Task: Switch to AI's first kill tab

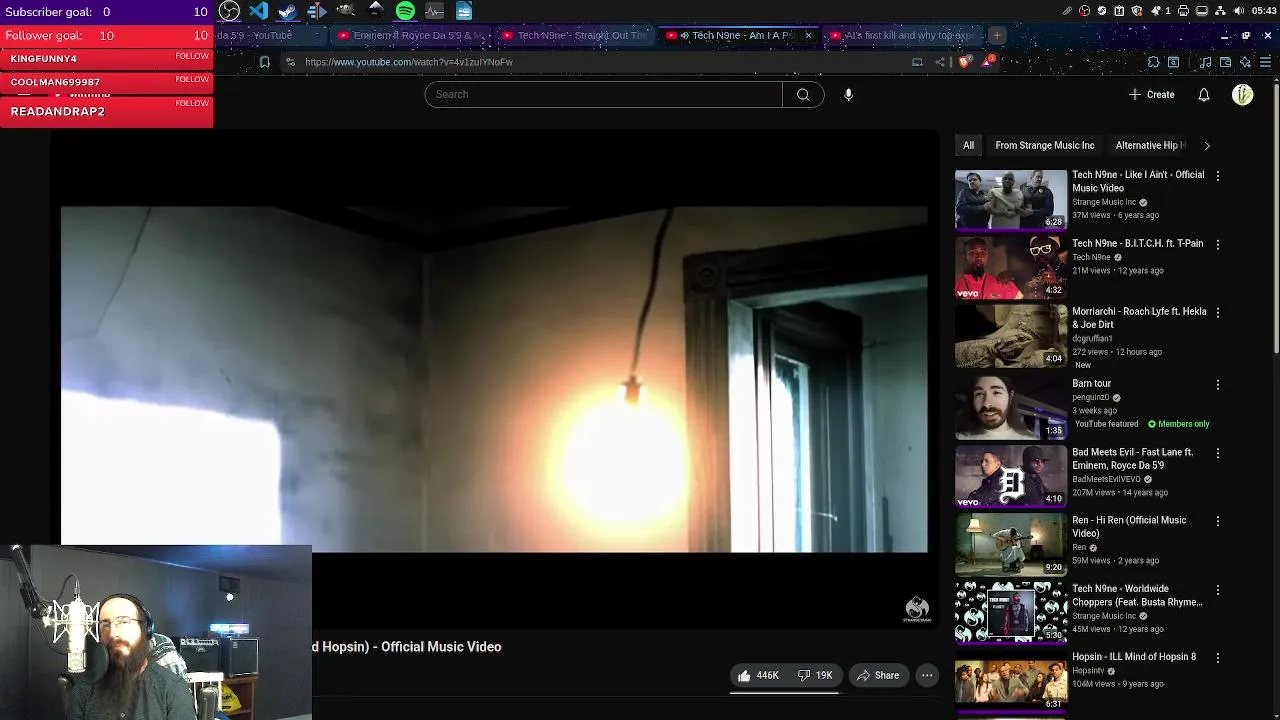Action: point(904,35)
